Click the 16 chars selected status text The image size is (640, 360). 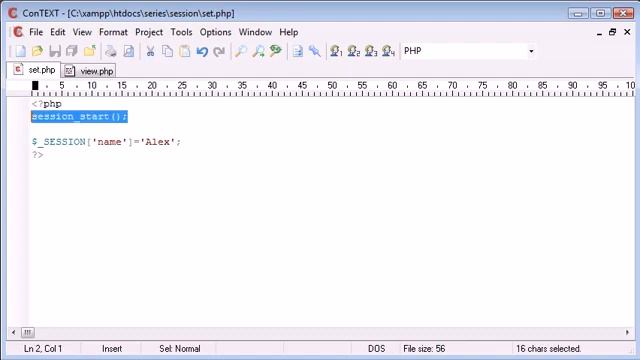point(548,349)
